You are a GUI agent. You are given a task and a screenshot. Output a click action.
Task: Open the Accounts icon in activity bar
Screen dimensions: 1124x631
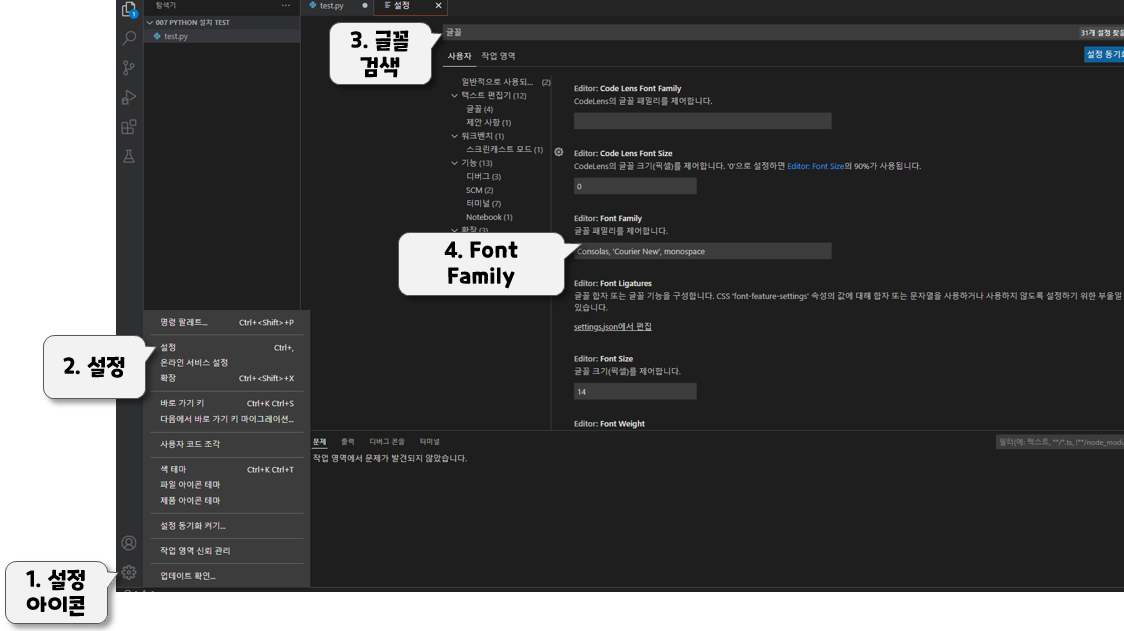(129, 543)
